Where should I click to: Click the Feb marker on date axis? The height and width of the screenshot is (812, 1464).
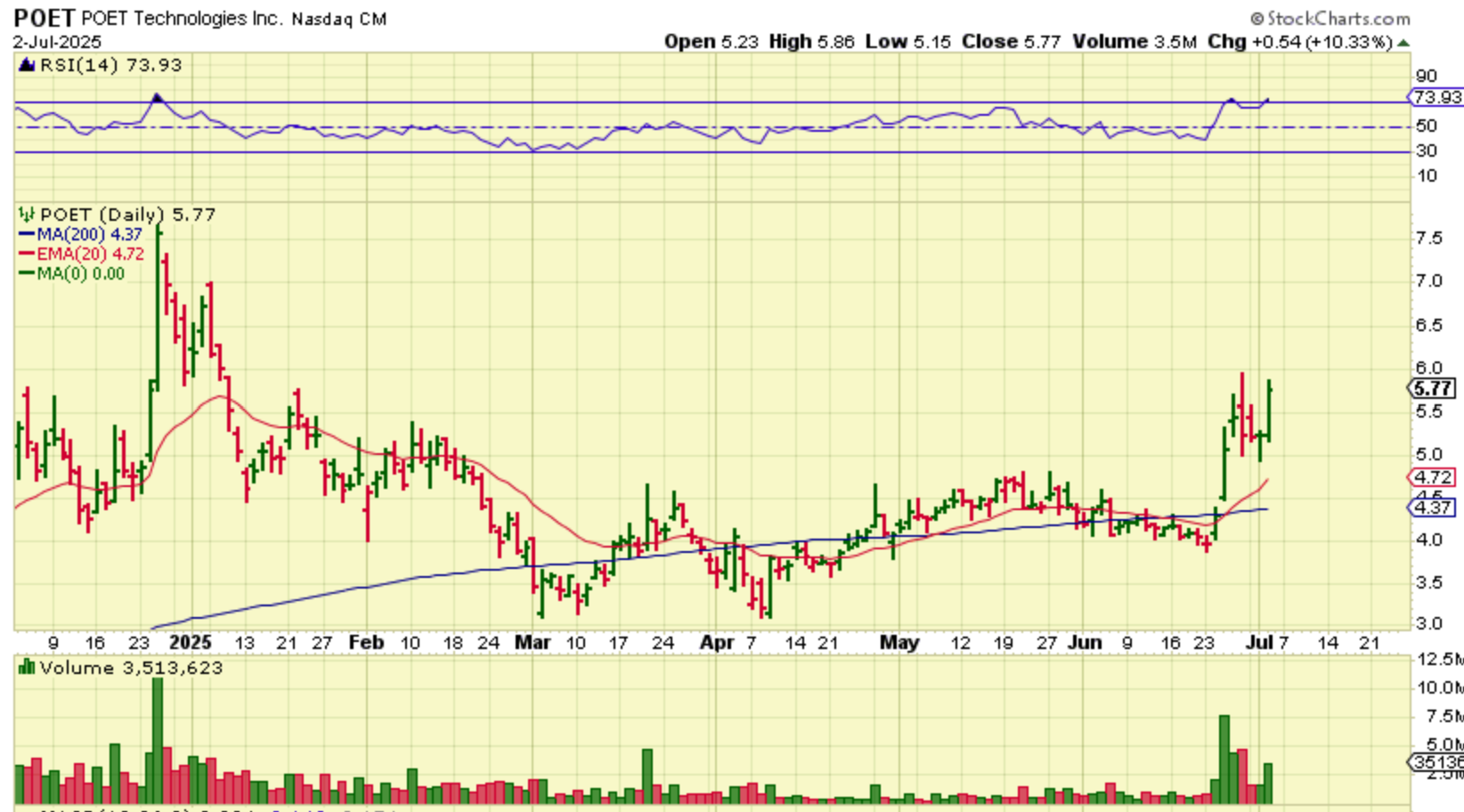[x=366, y=643]
